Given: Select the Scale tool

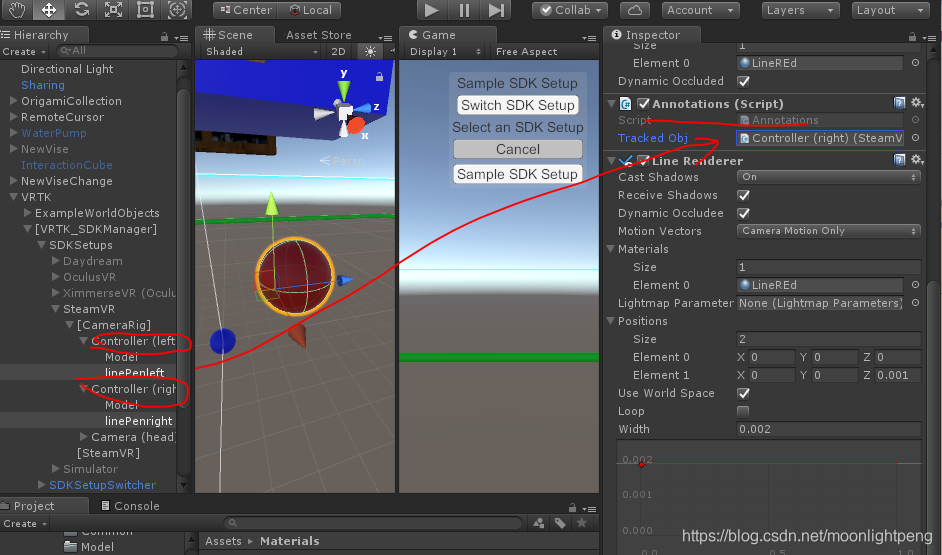Looking at the screenshot, I should [113, 10].
